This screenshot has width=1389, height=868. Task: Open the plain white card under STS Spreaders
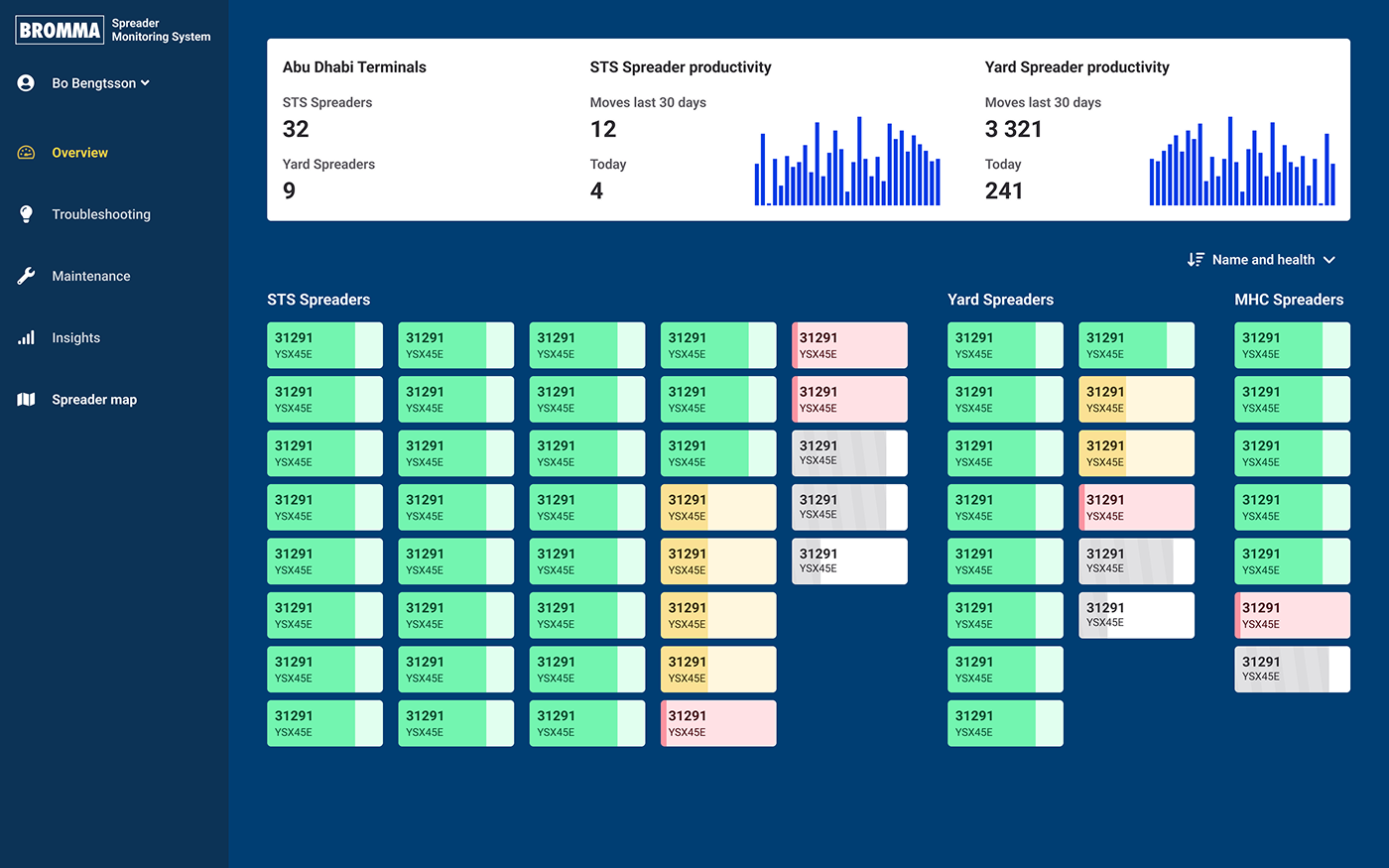[849, 561]
